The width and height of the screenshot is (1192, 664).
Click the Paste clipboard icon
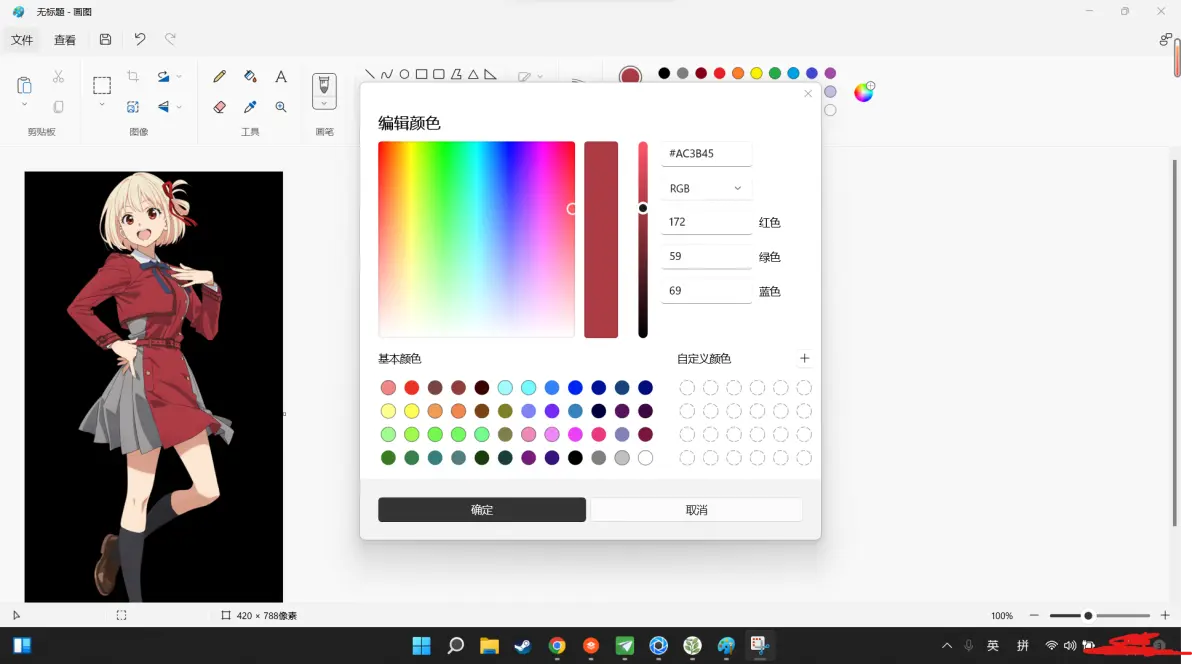(24, 84)
